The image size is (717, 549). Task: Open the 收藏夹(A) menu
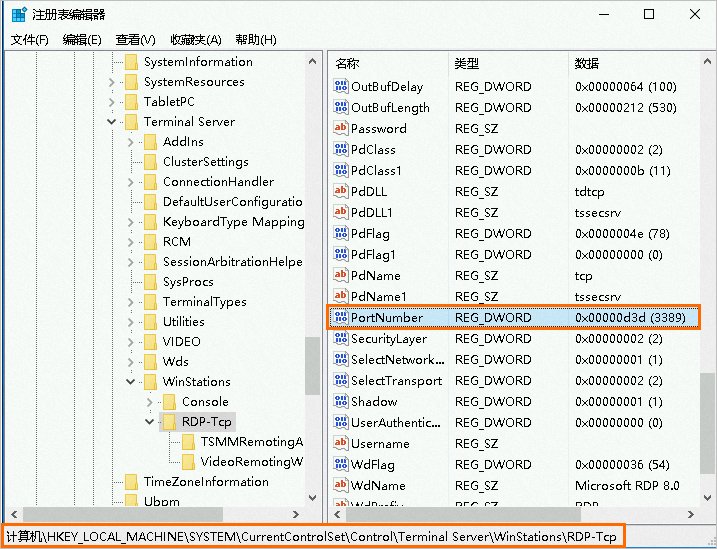195,40
